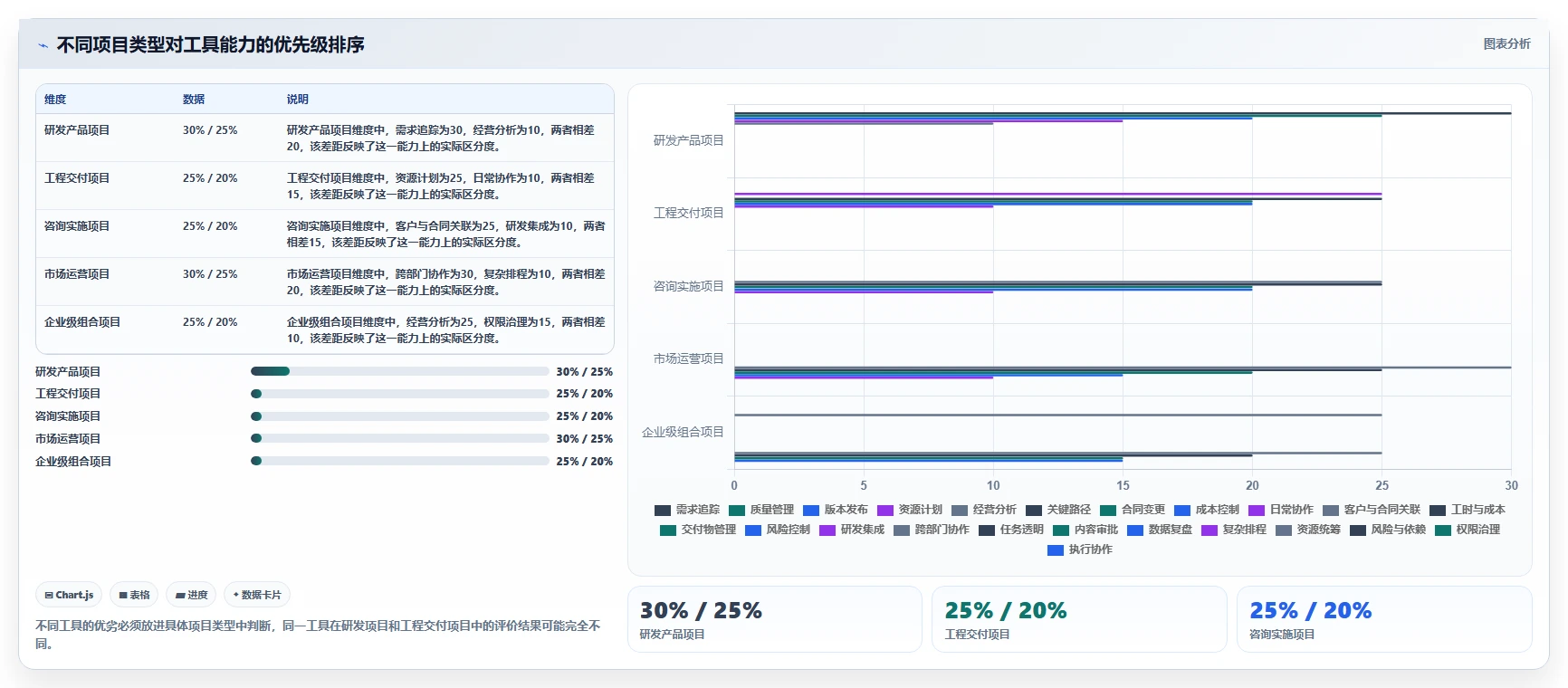Hide the 跨部门协作 legend entry
The width and height of the screenshot is (1568, 688).
[932, 530]
